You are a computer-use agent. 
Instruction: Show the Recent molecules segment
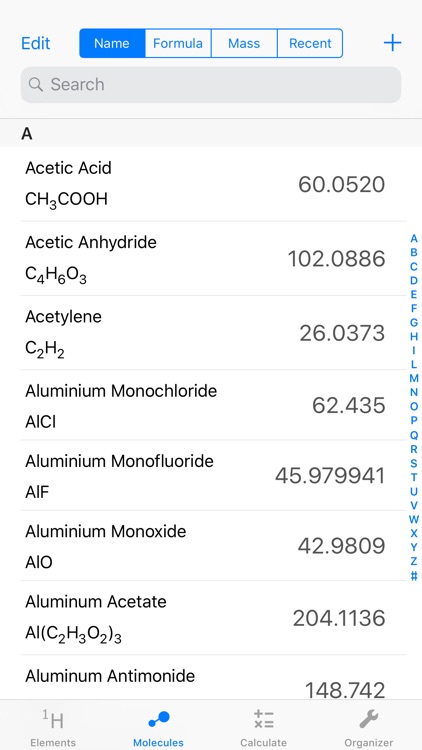coord(310,43)
